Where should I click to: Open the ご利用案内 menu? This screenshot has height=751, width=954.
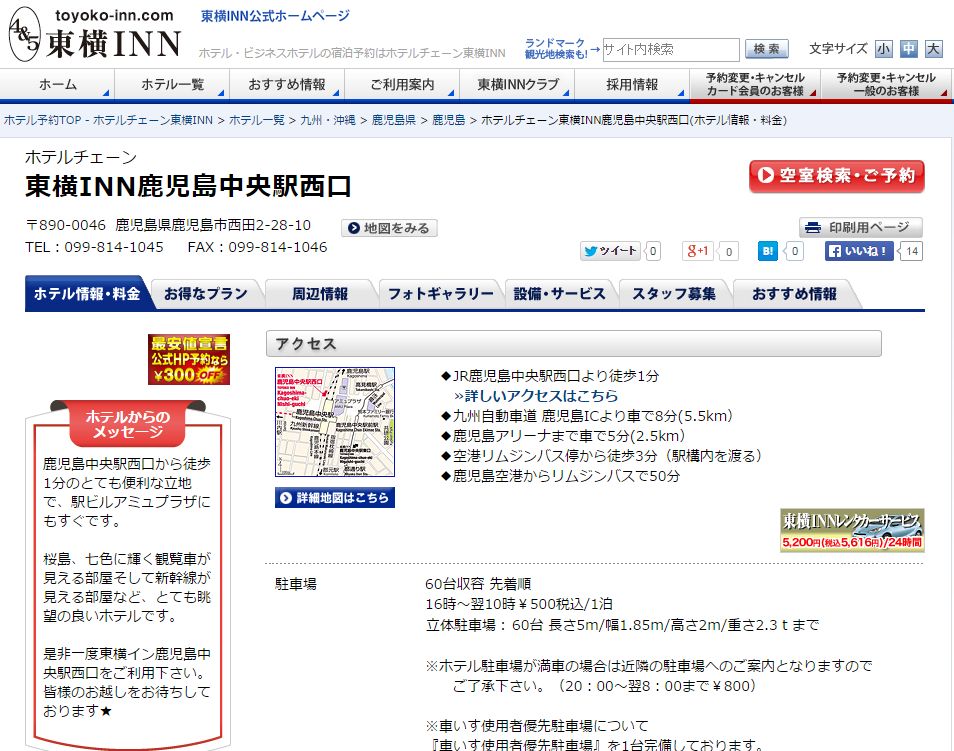coord(402,85)
